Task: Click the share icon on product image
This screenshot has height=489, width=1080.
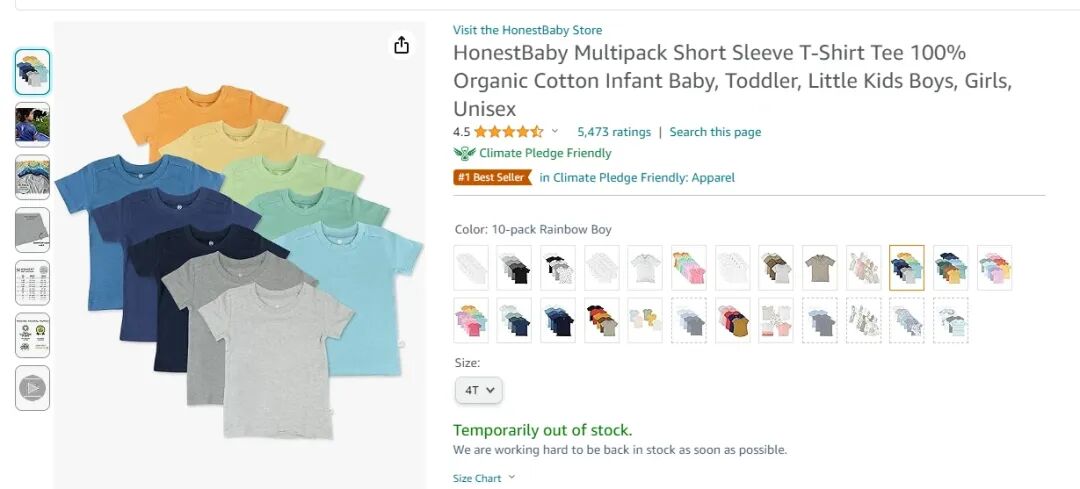Action: click(x=402, y=45)
